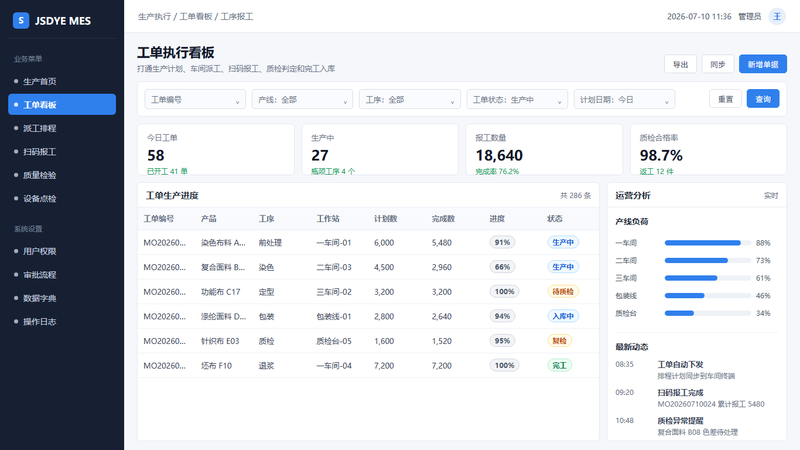
Task: Open the 工单编号 dropdown
Action: tap(195, 99)
